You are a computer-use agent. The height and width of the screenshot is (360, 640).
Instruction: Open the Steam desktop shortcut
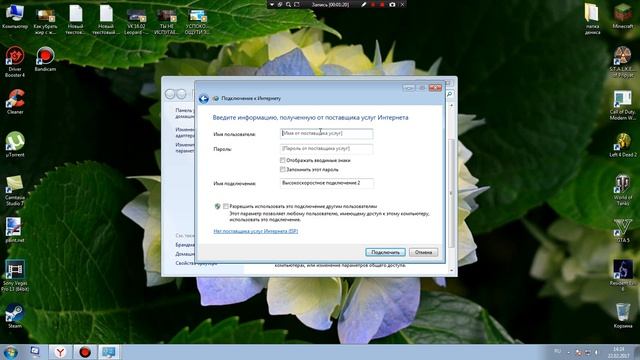tap(15, 316)
